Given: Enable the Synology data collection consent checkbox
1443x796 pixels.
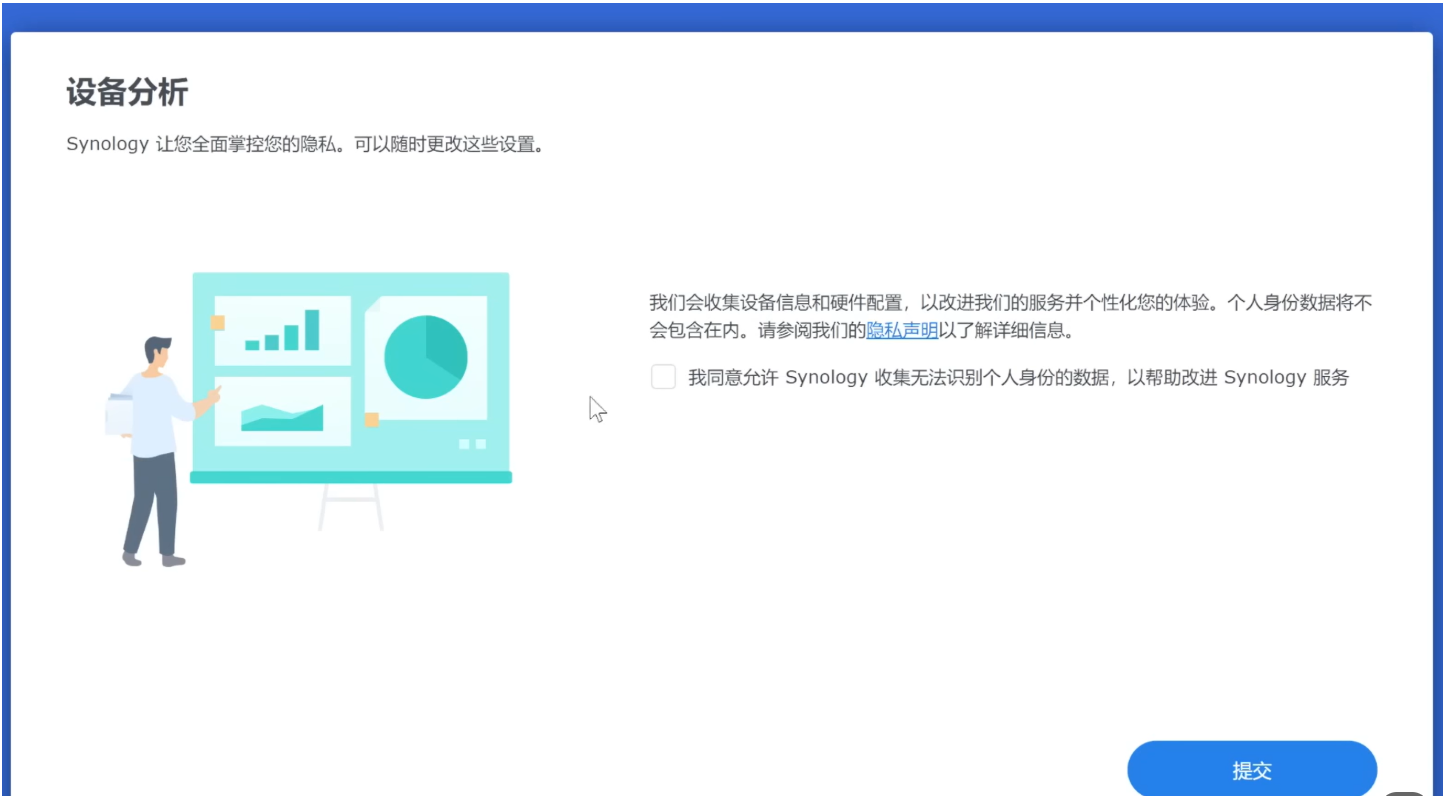Looking at the screenshot, I should click(x=663, y=377).
